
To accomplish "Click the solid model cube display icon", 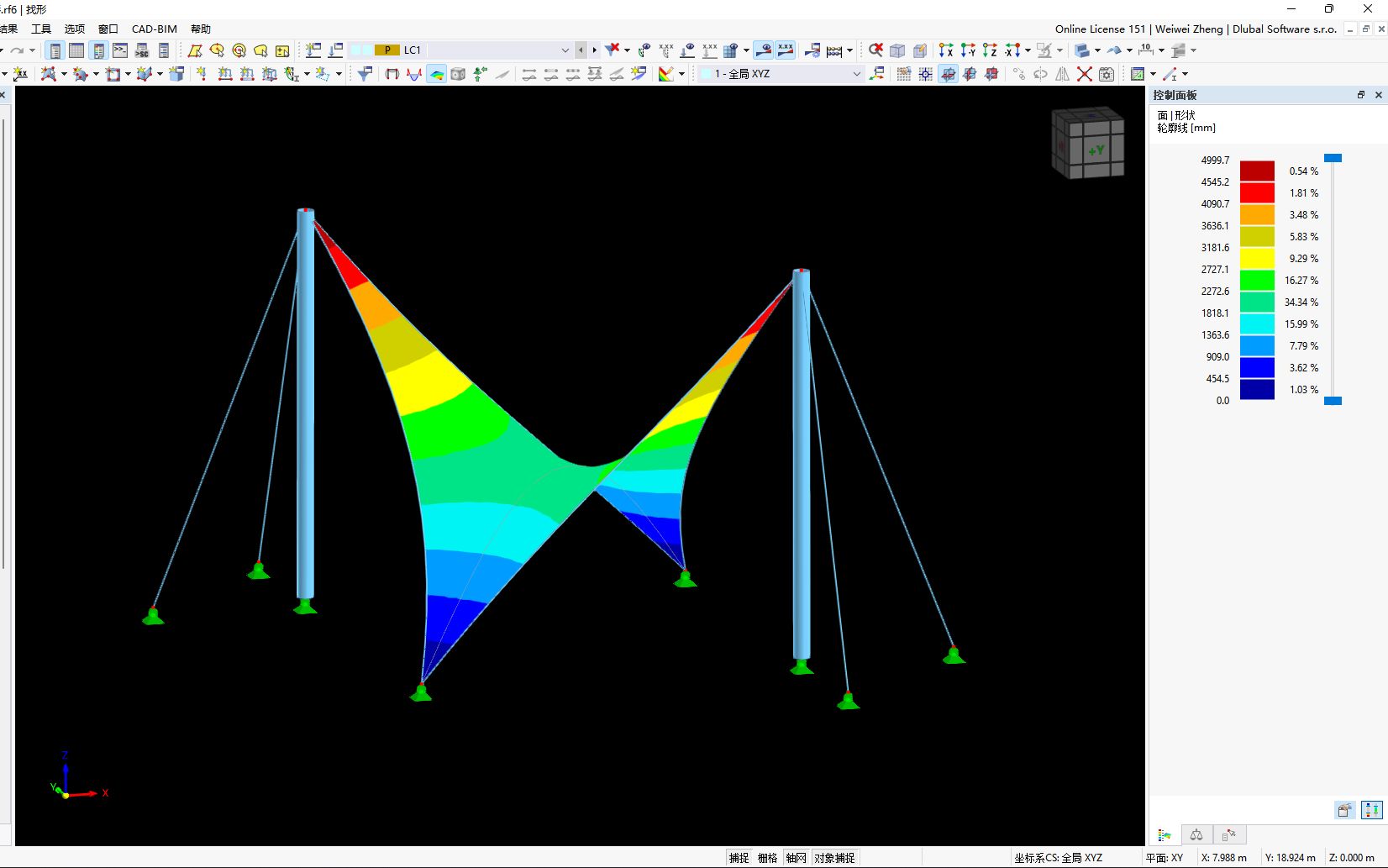I will [919, 50].
